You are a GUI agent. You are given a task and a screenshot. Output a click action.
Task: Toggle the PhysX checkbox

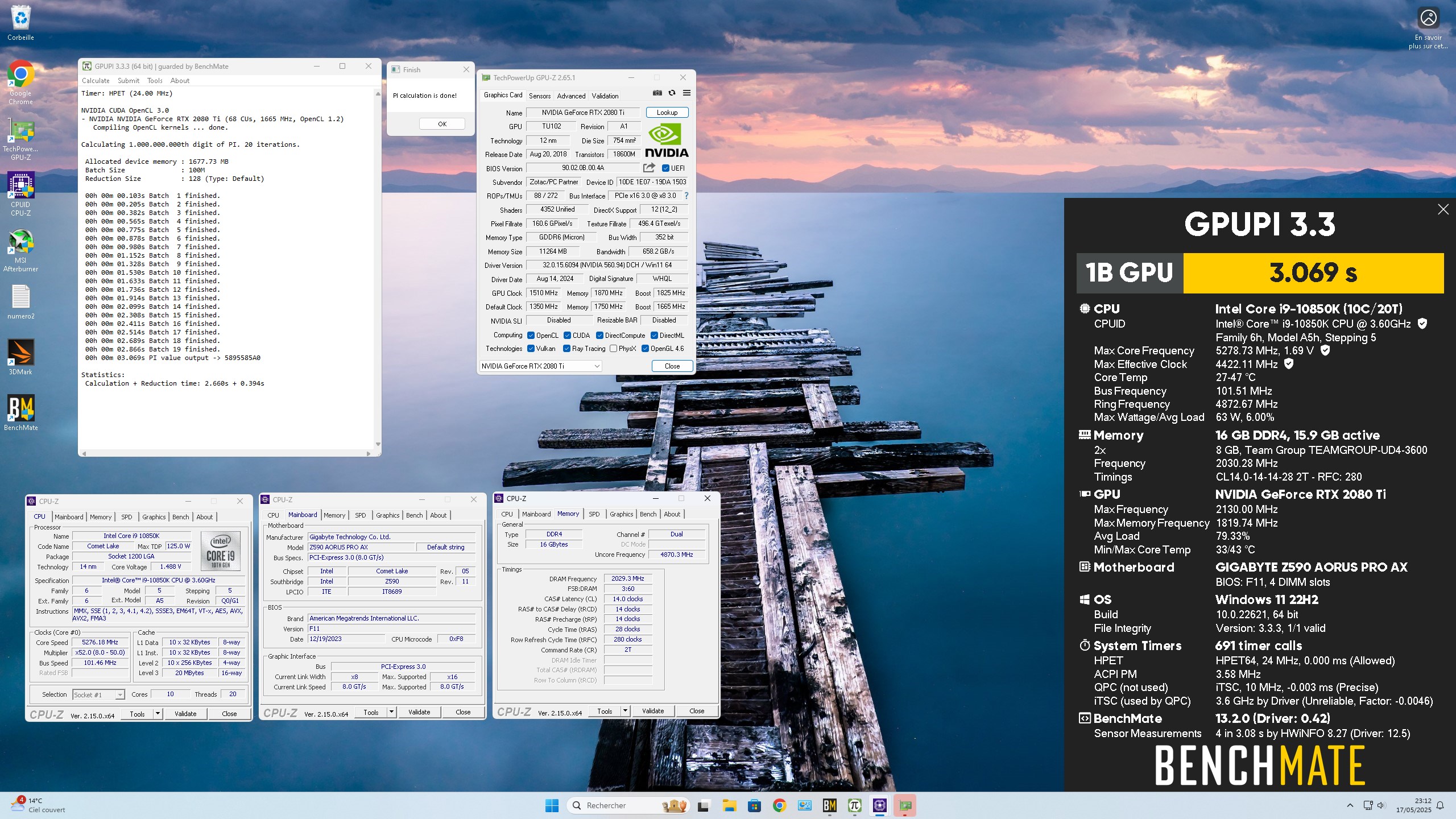(x=613, y=349)
